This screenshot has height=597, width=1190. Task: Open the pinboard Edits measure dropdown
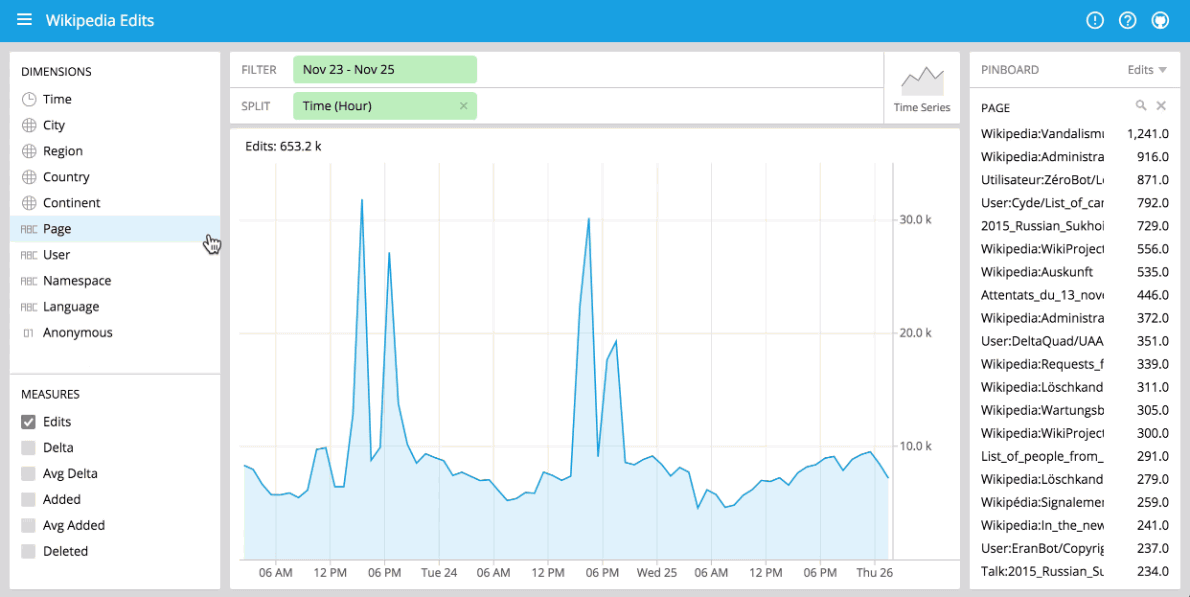click(x=1147, y=70)
